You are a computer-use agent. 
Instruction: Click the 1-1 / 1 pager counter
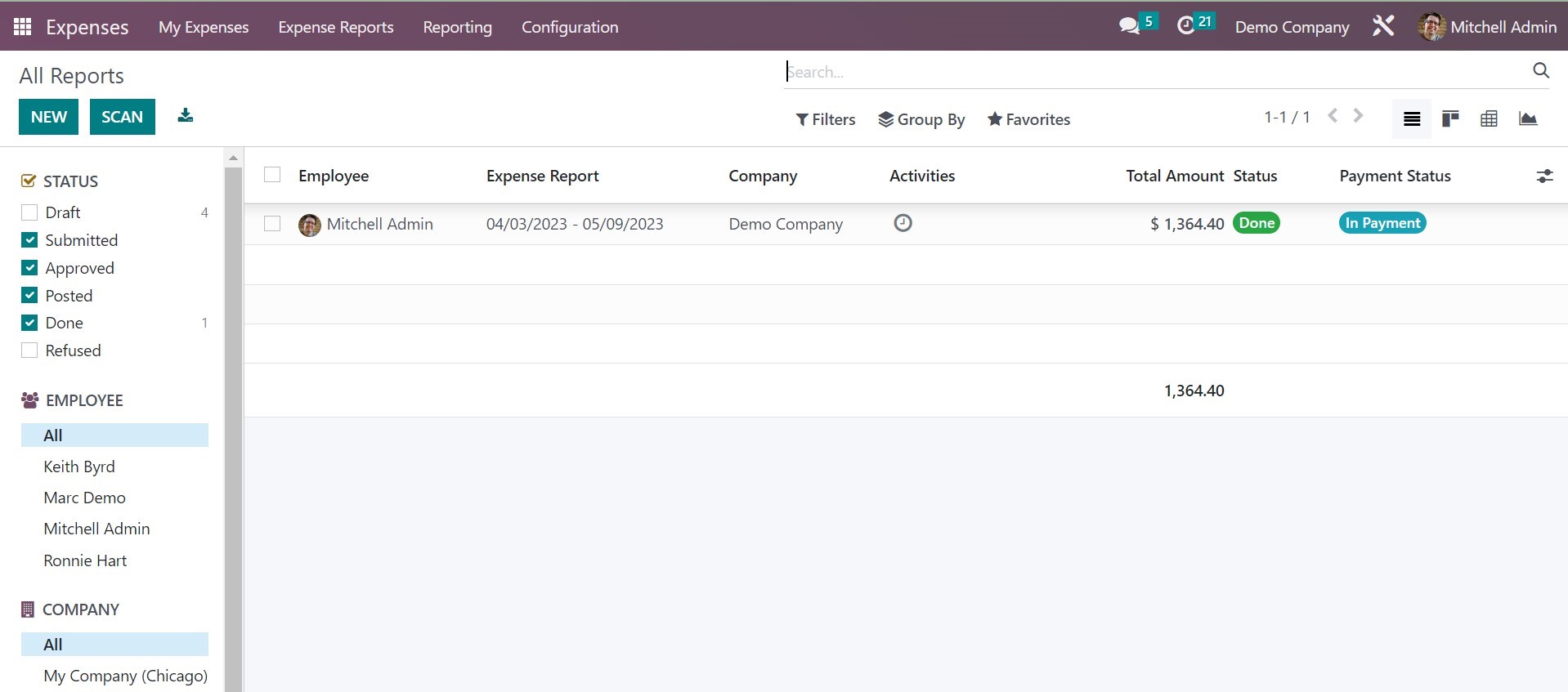(x=1287, y=117)
